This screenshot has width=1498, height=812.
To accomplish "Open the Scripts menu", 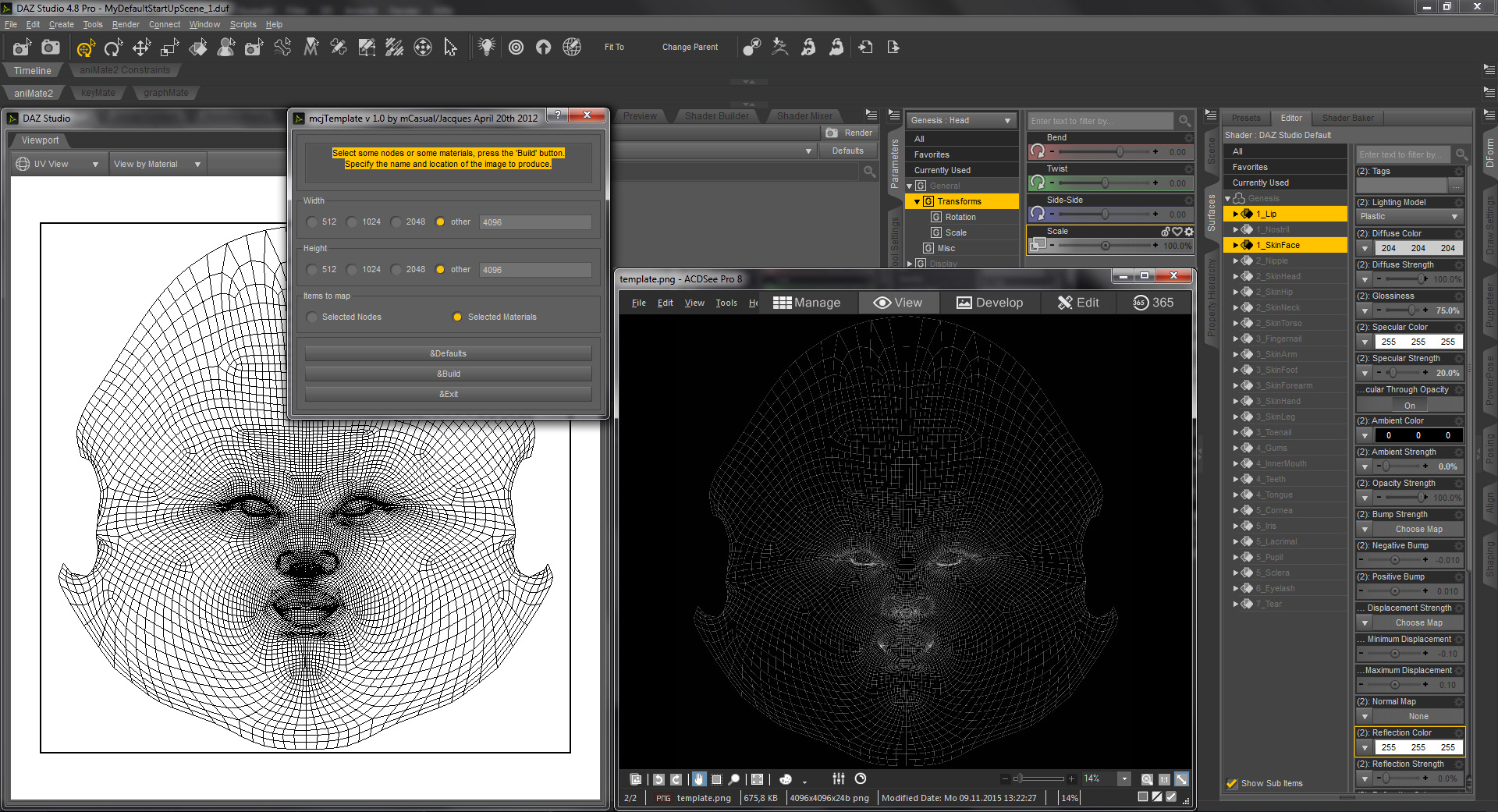I will (243, 24).
